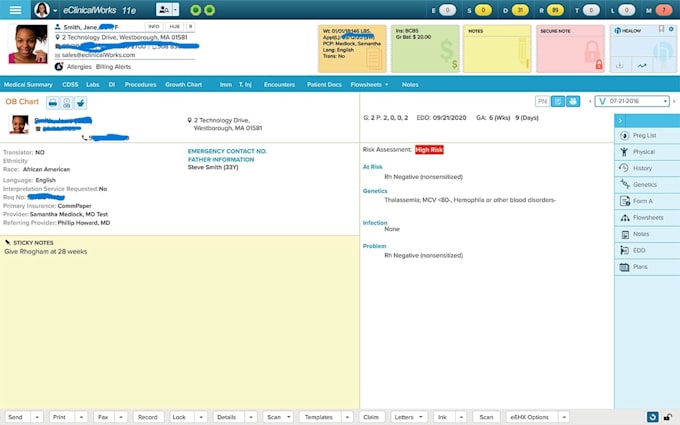Viewport: 680px width, 425px height.
Task: Collapse the right side panel chevron
Action: [620, 121]
